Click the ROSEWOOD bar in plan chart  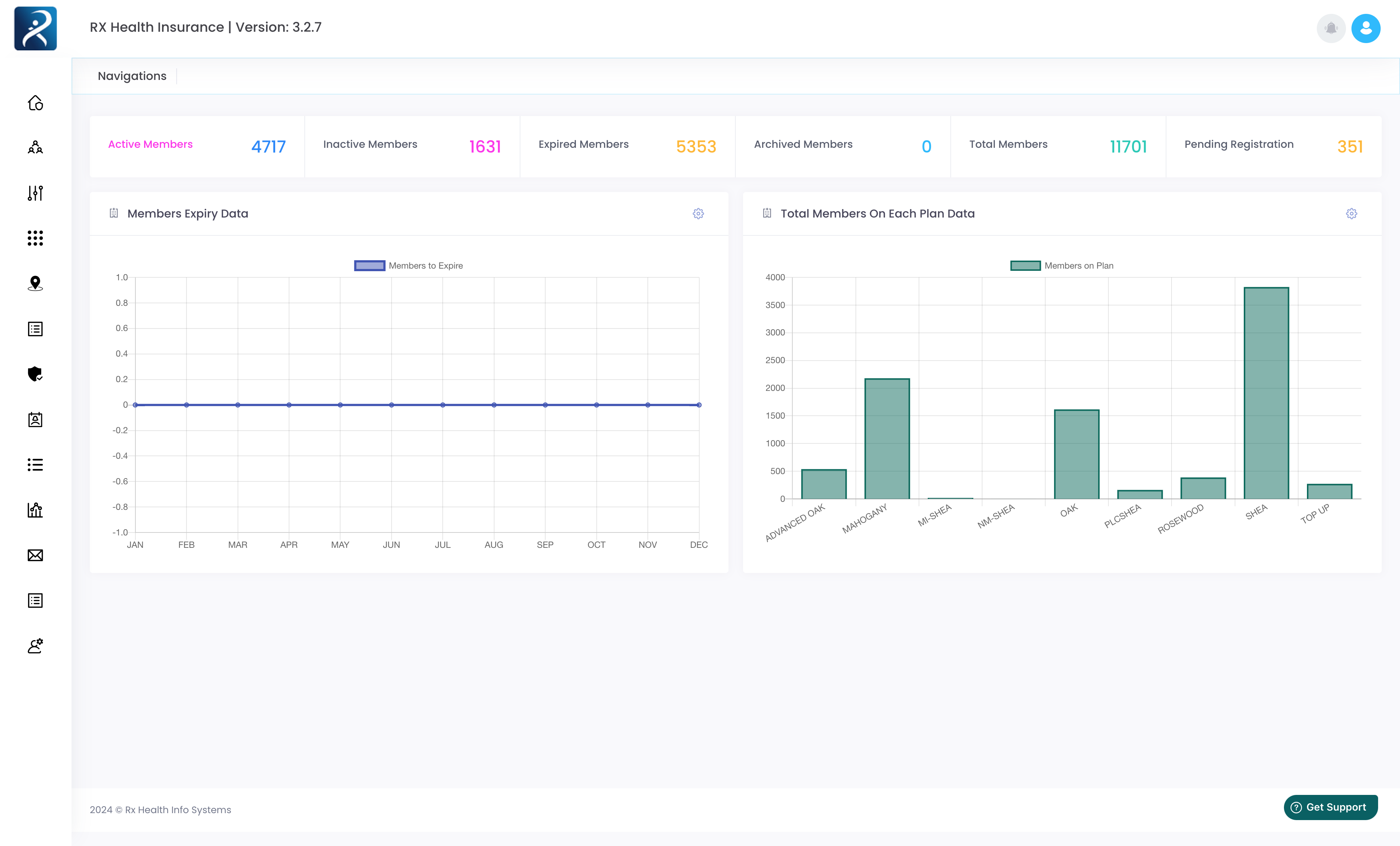tap(1203, 489)
